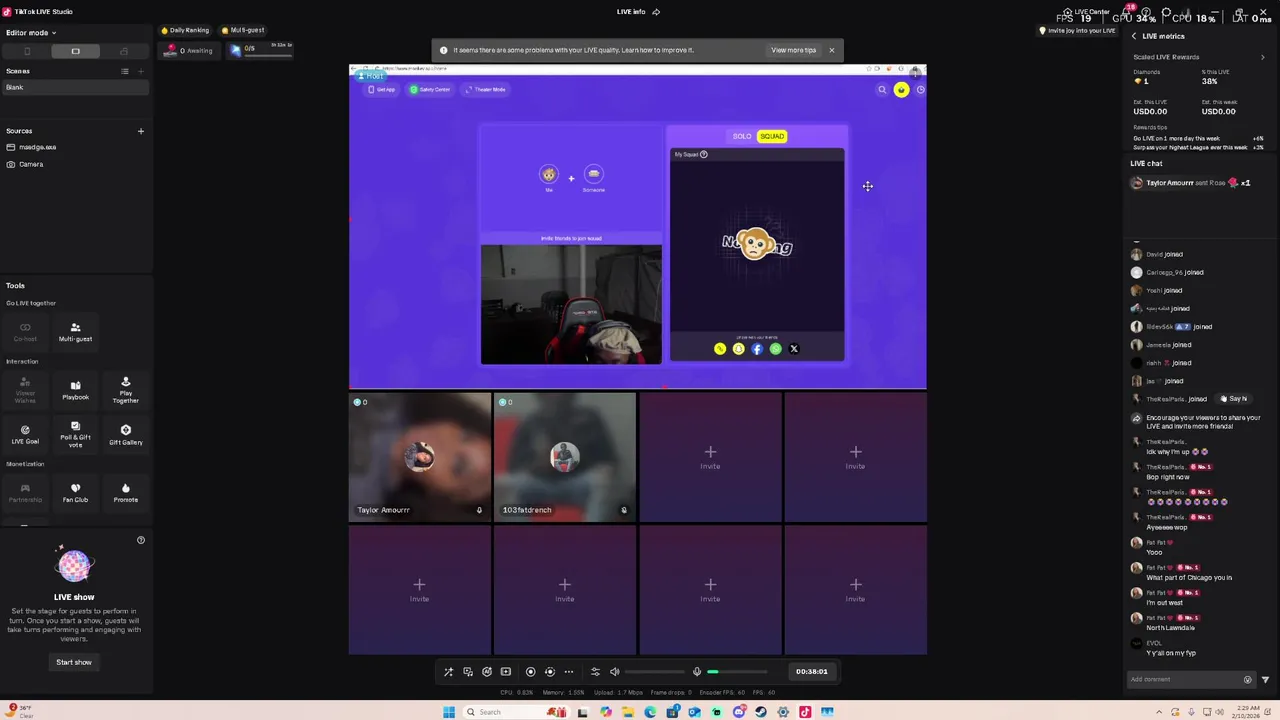Collapse LIVE metrics with back chevron
The width and height of the screenshot is (1280, 720).
[1134, 36]
